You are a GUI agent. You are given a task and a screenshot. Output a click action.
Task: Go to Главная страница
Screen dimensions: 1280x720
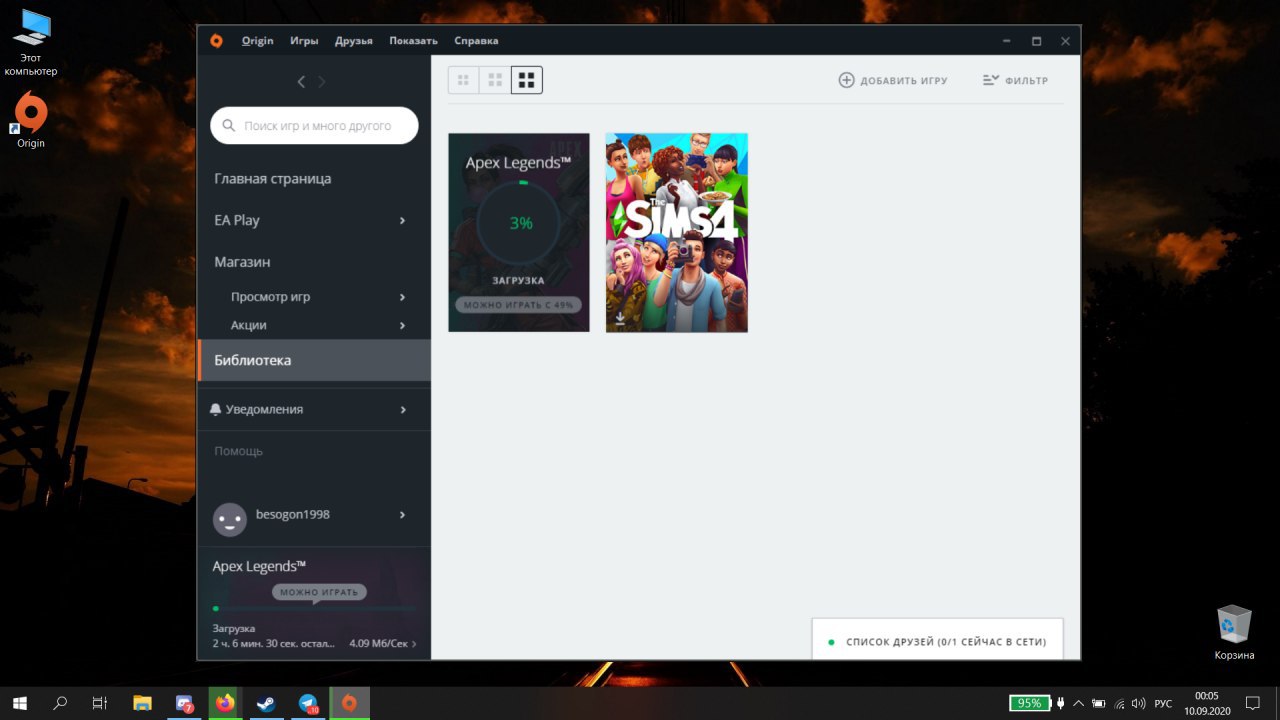272,179
